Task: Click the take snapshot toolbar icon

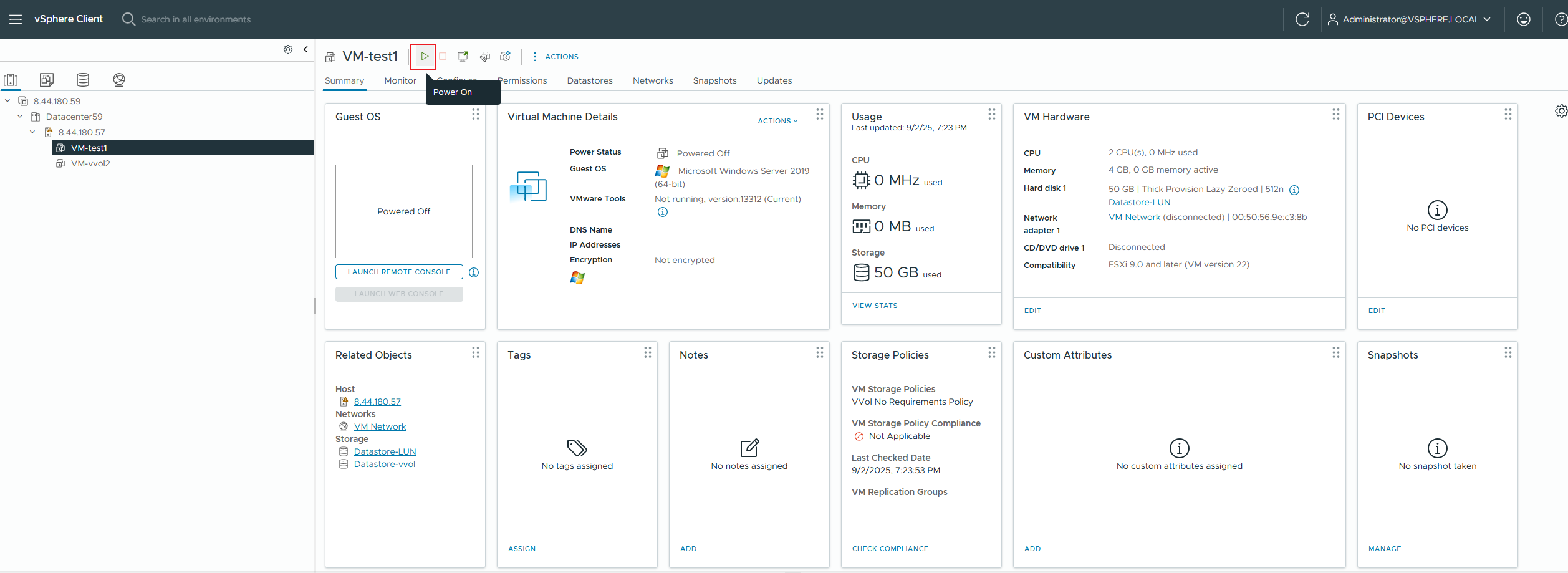Action: (506, 57)
